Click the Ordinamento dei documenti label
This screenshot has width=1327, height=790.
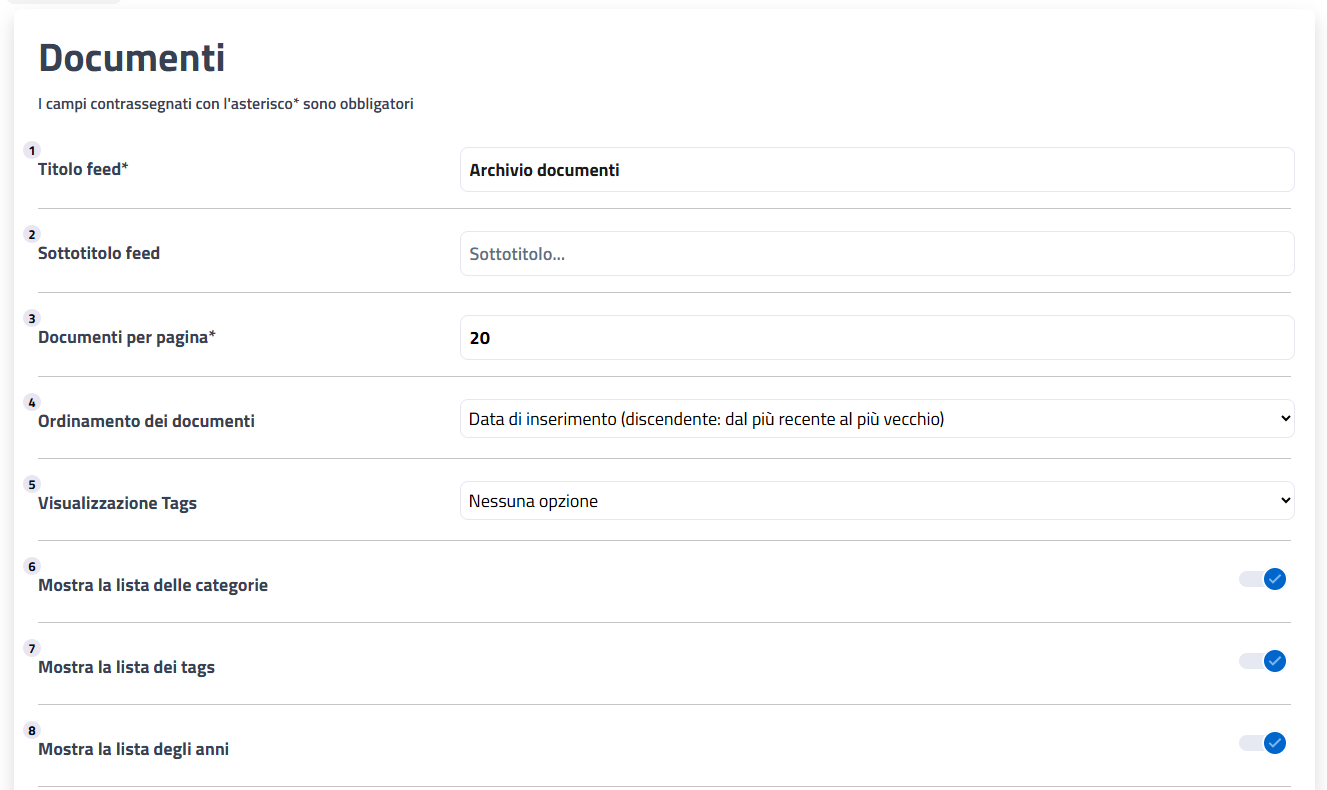pos(146,421)
